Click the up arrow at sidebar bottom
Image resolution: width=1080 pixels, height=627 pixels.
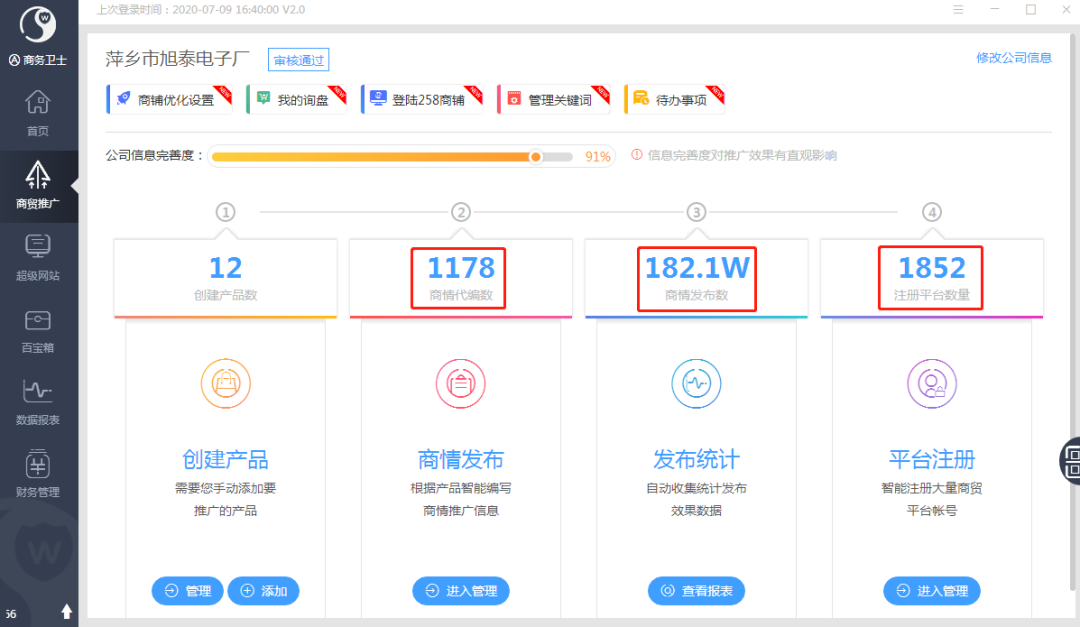tap(66, 611)
